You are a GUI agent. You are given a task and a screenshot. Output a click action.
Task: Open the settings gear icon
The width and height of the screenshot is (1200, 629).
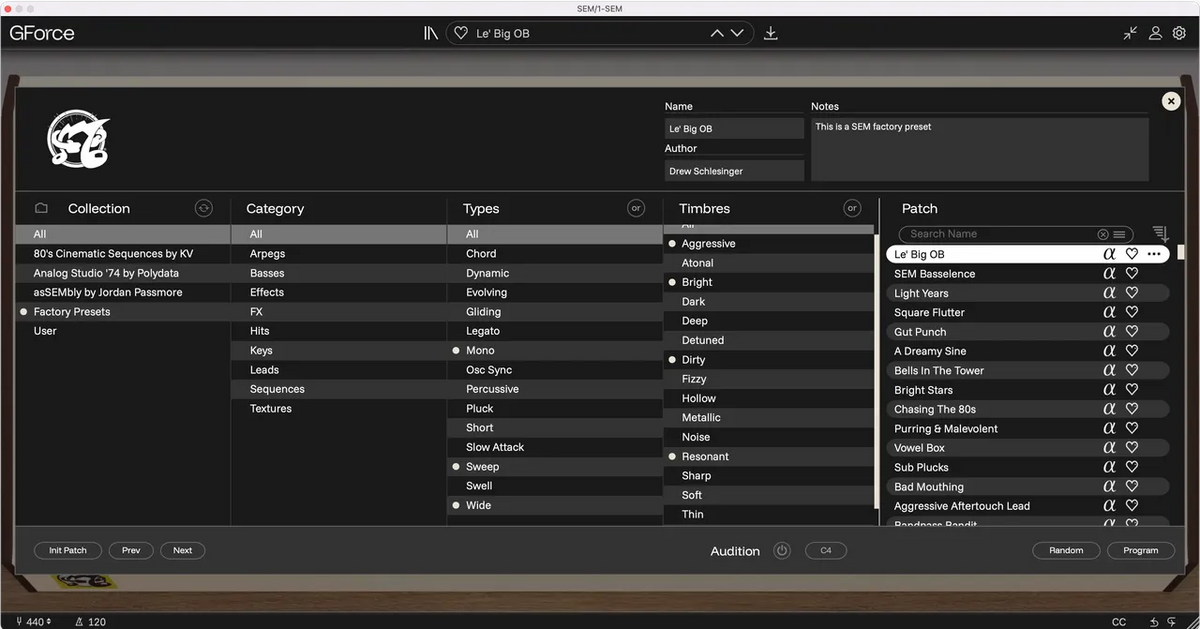1179,33
